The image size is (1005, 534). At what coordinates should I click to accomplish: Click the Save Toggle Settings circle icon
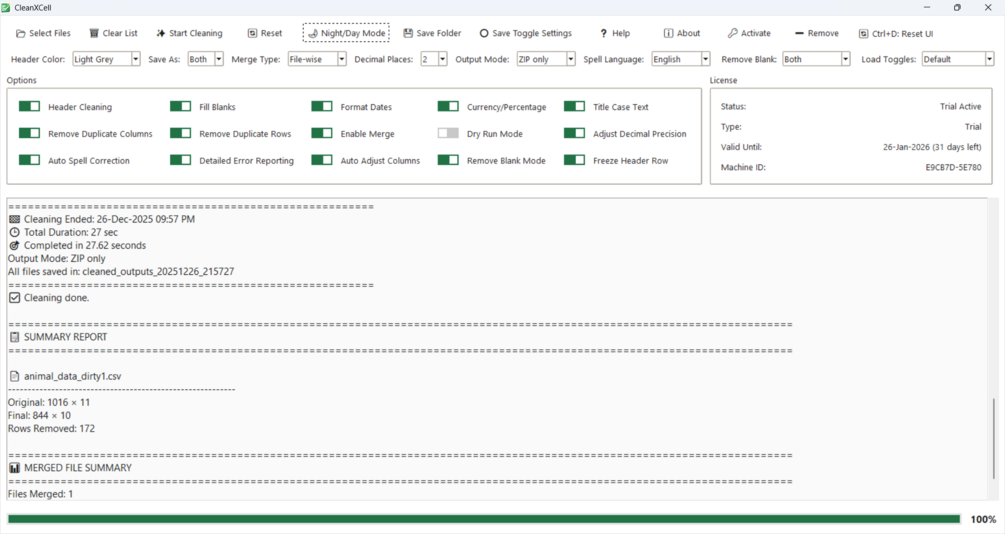coord(484,33)
